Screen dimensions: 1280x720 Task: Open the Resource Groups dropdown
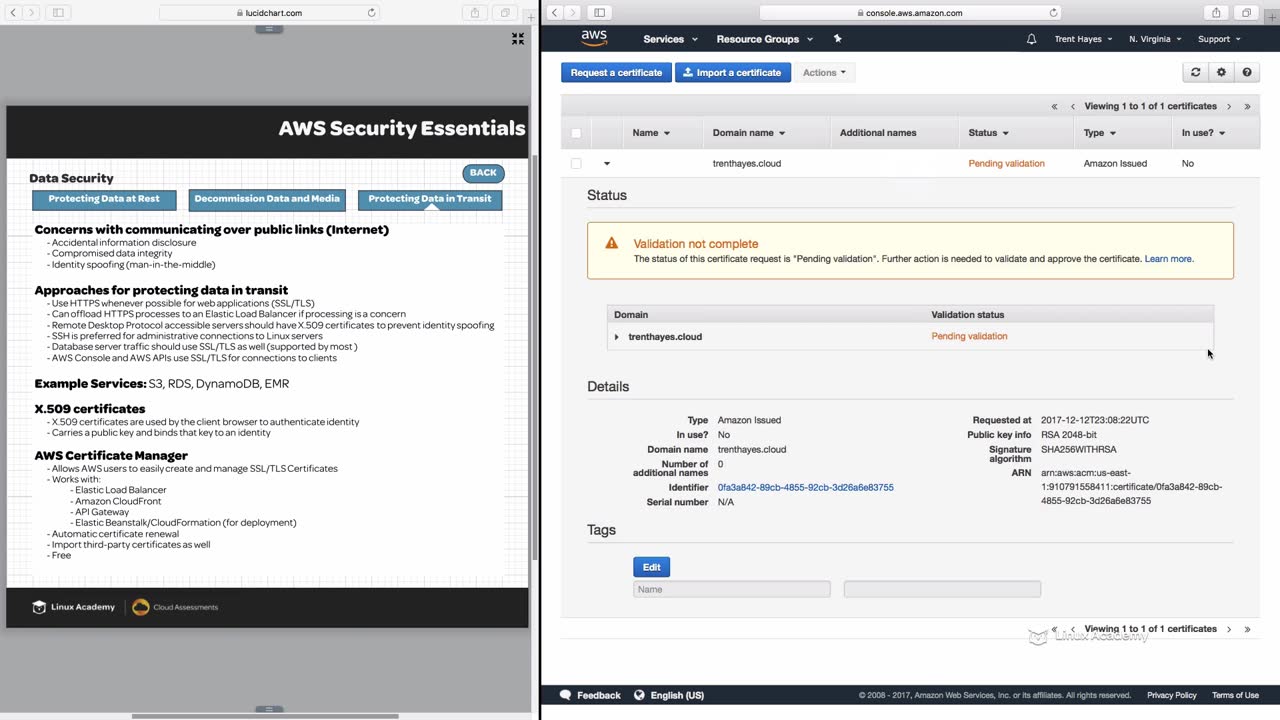(765, 39)
